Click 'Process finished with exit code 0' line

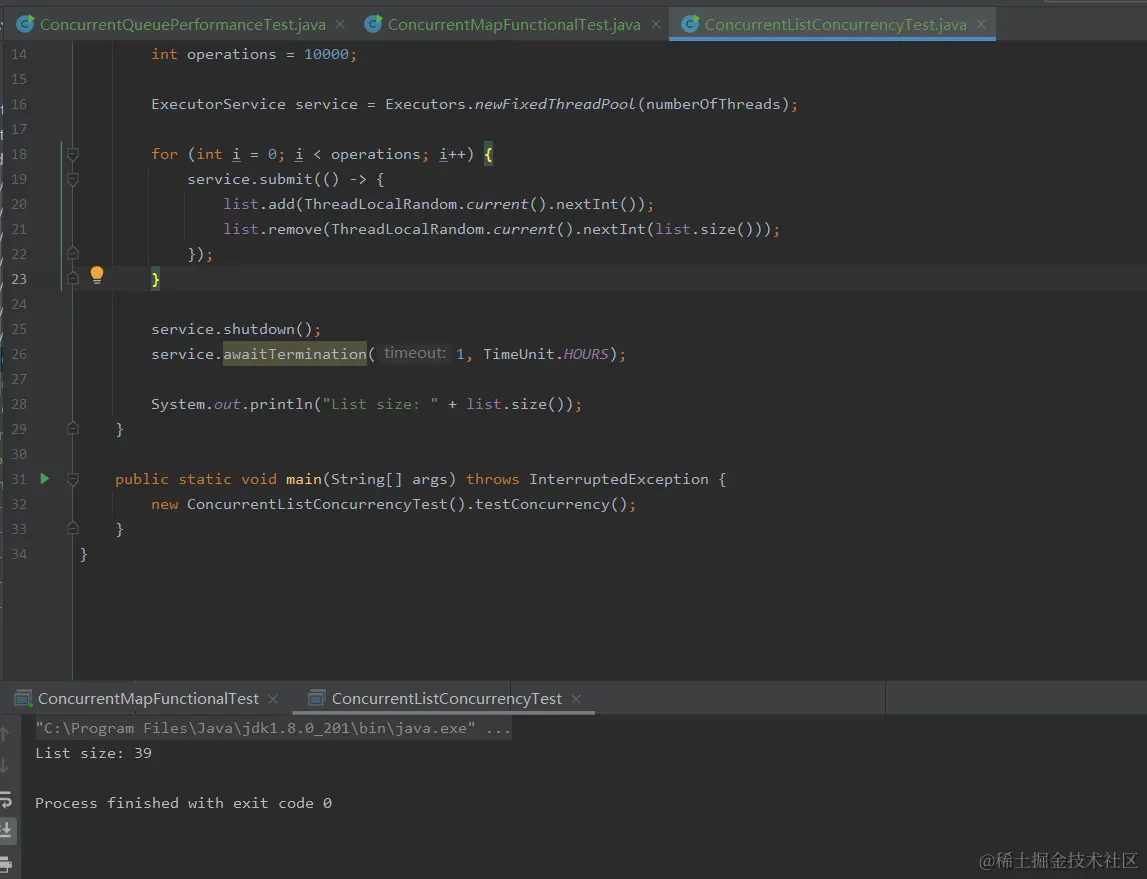tap(184, 803)
